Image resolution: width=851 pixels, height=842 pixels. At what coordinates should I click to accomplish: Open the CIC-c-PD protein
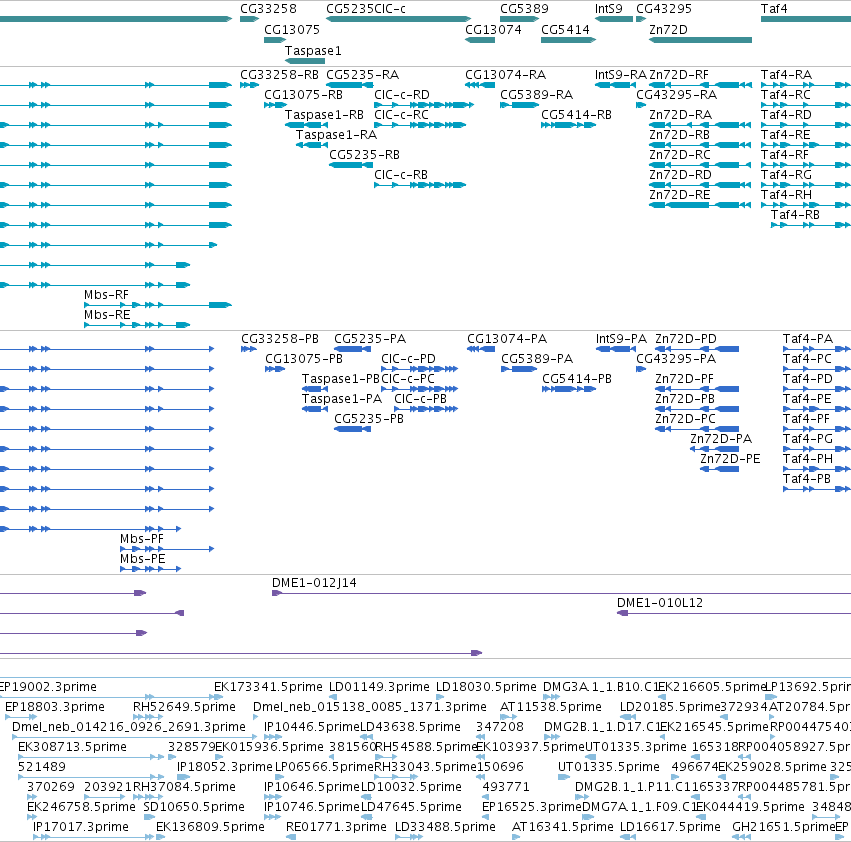click(420, 369)
